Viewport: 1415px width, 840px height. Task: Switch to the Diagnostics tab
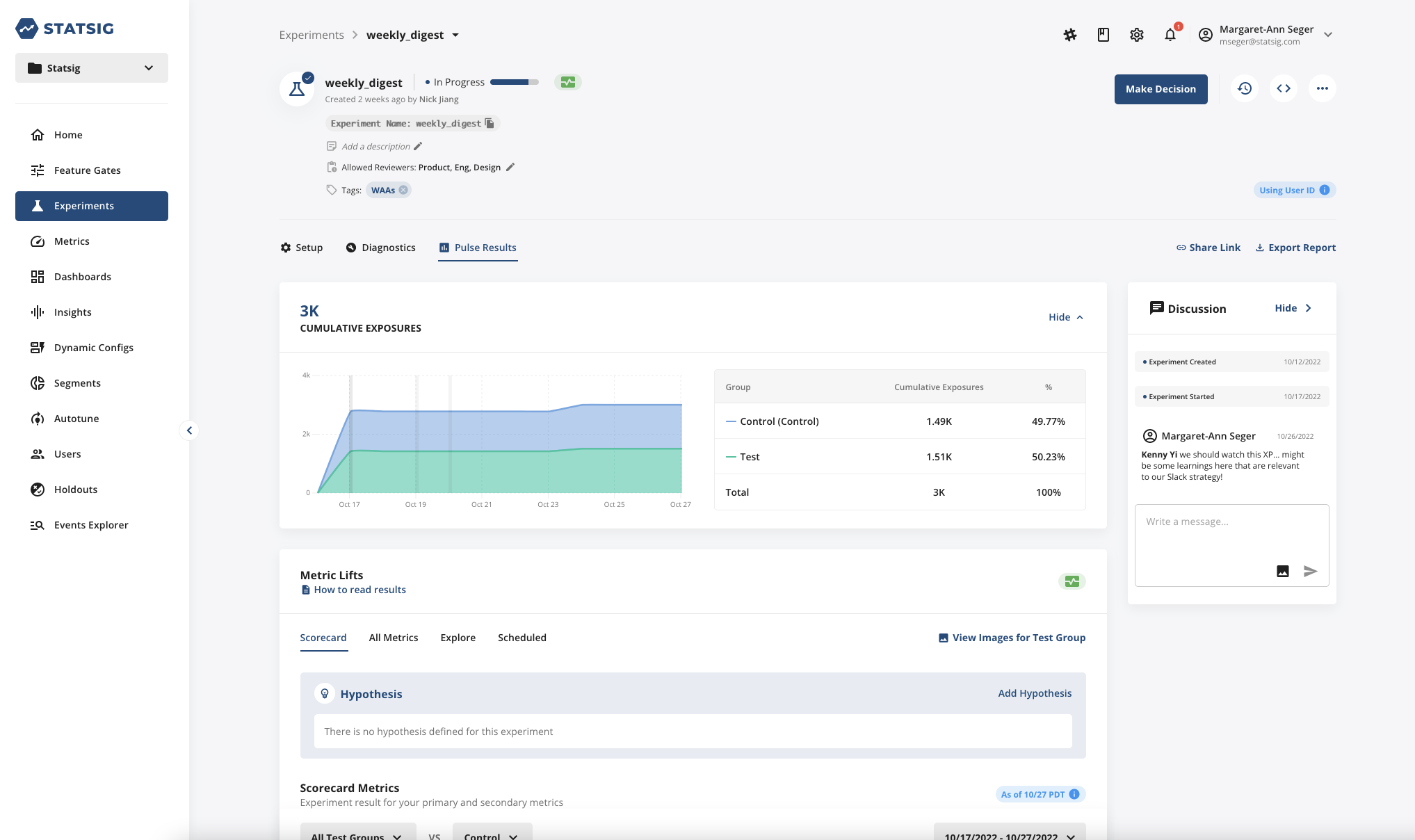(x=381, y=248)
